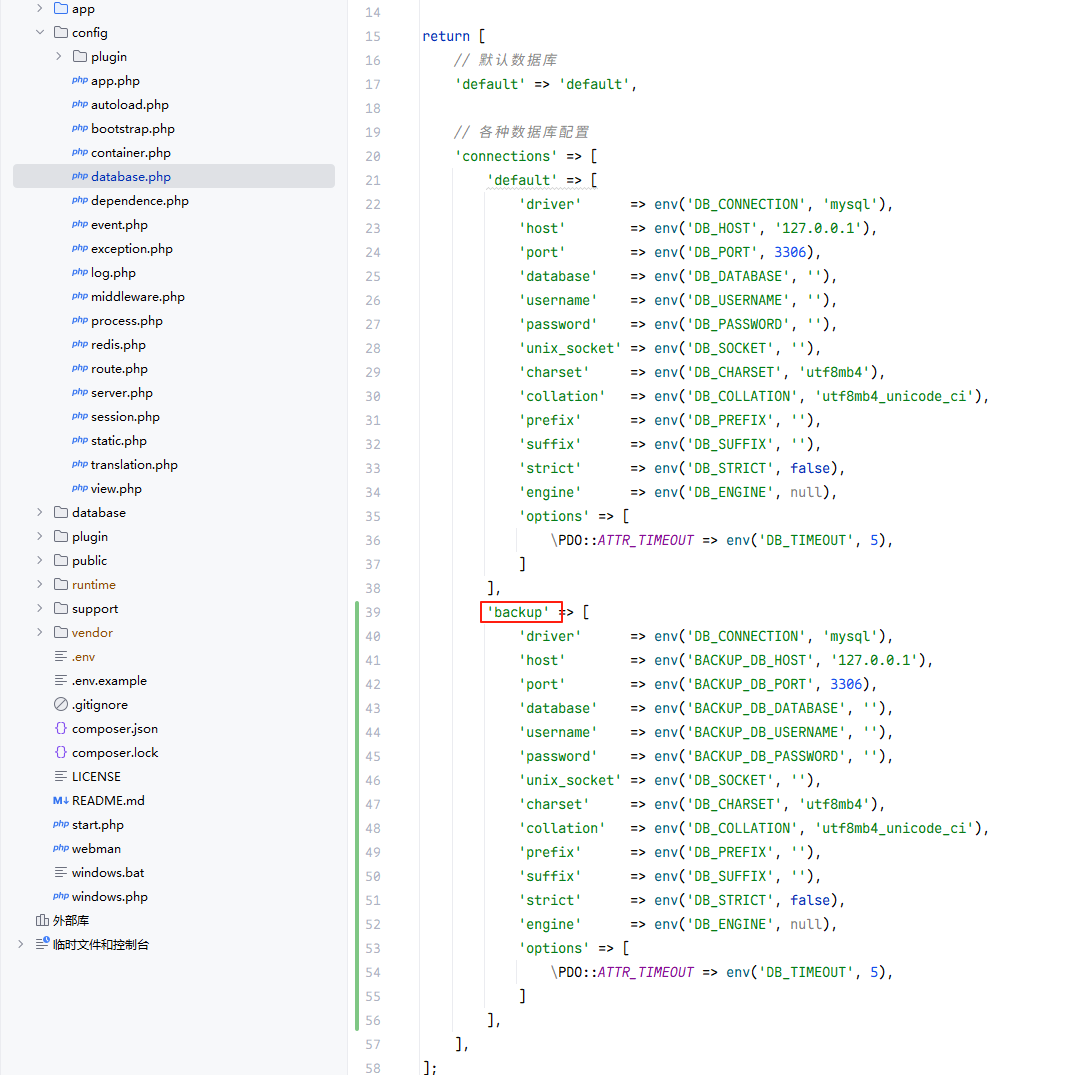
Task: Click the app folder icon
Action: pos(61,8)
